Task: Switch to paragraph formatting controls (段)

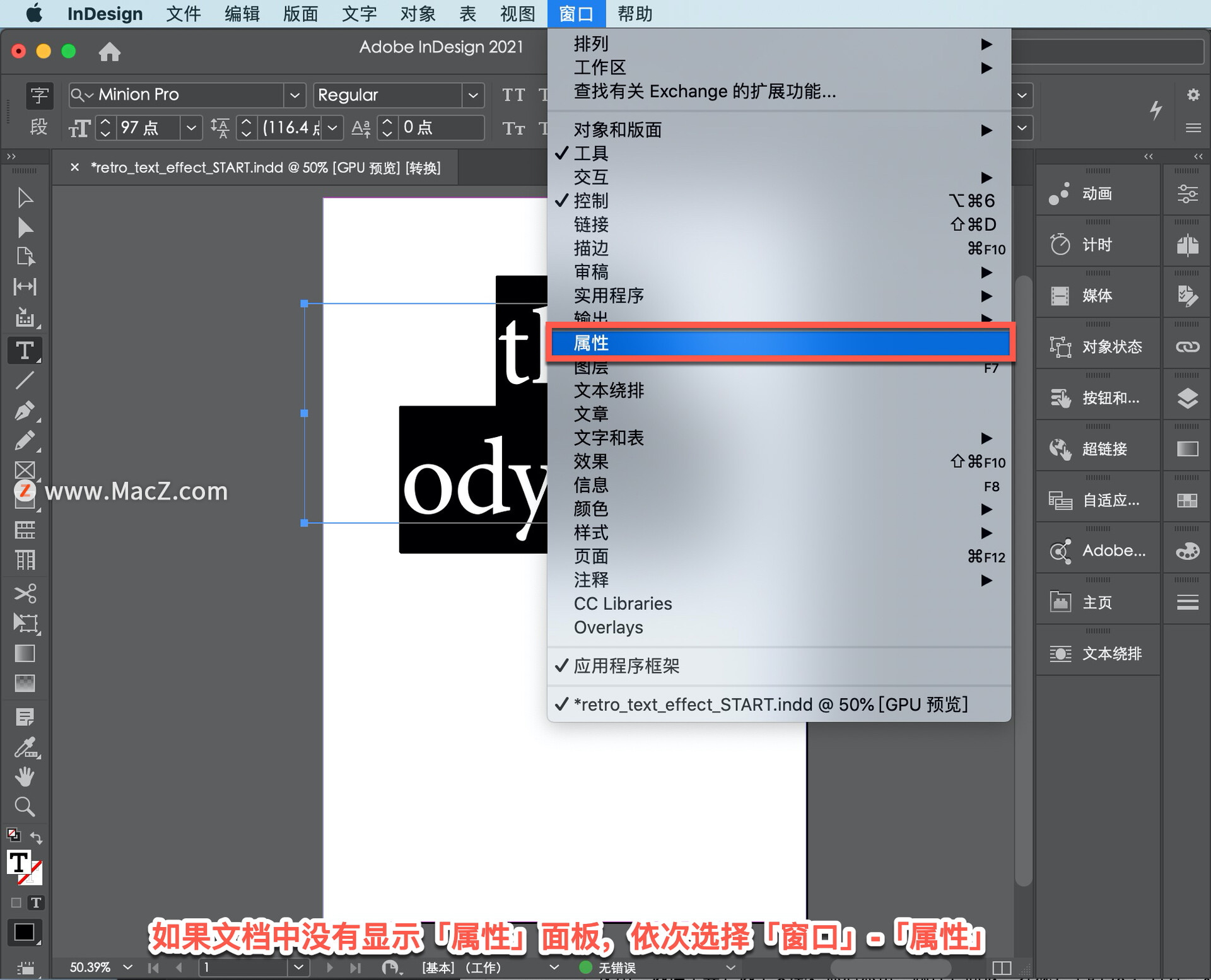Action: point(39,127)
